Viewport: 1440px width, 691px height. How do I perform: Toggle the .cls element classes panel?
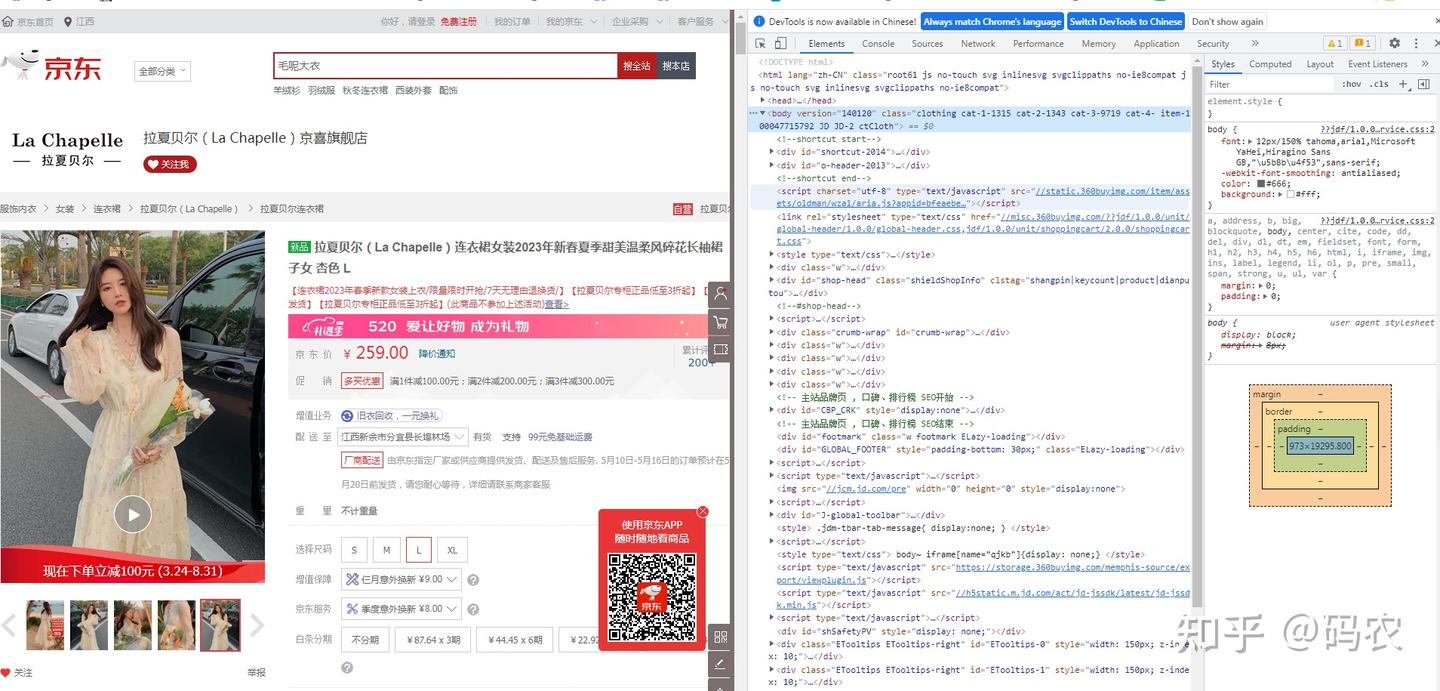(1380, 84)
